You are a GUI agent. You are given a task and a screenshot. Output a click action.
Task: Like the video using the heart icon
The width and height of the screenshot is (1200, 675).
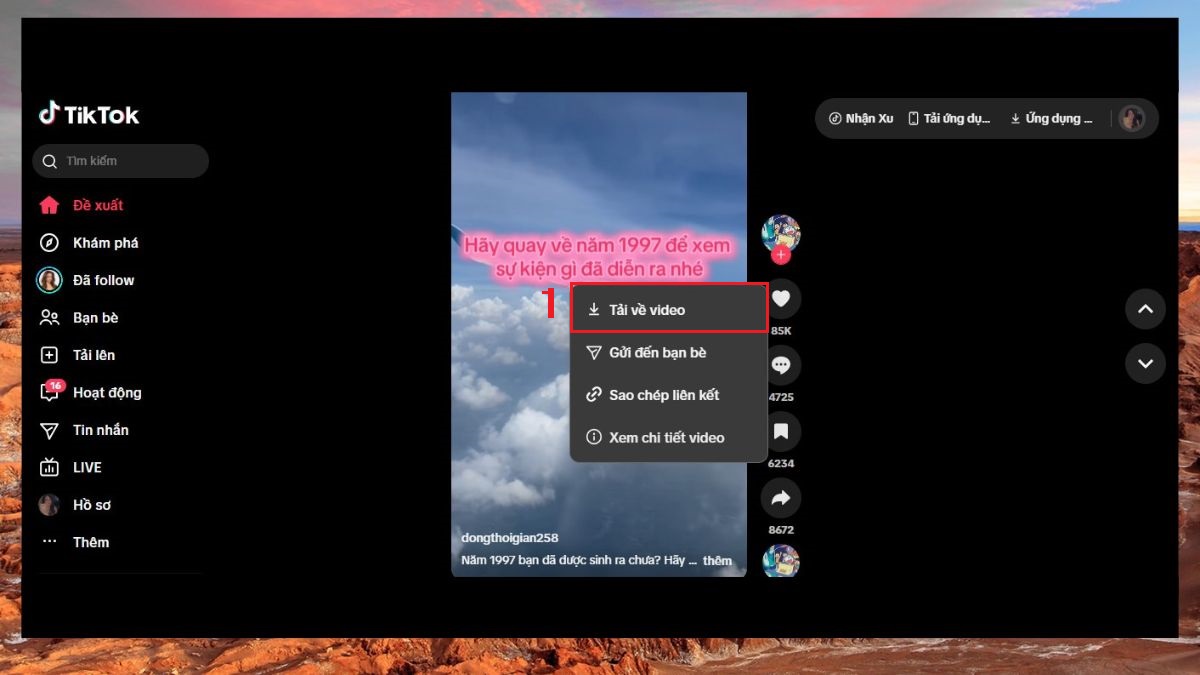[x=781, y=299]
